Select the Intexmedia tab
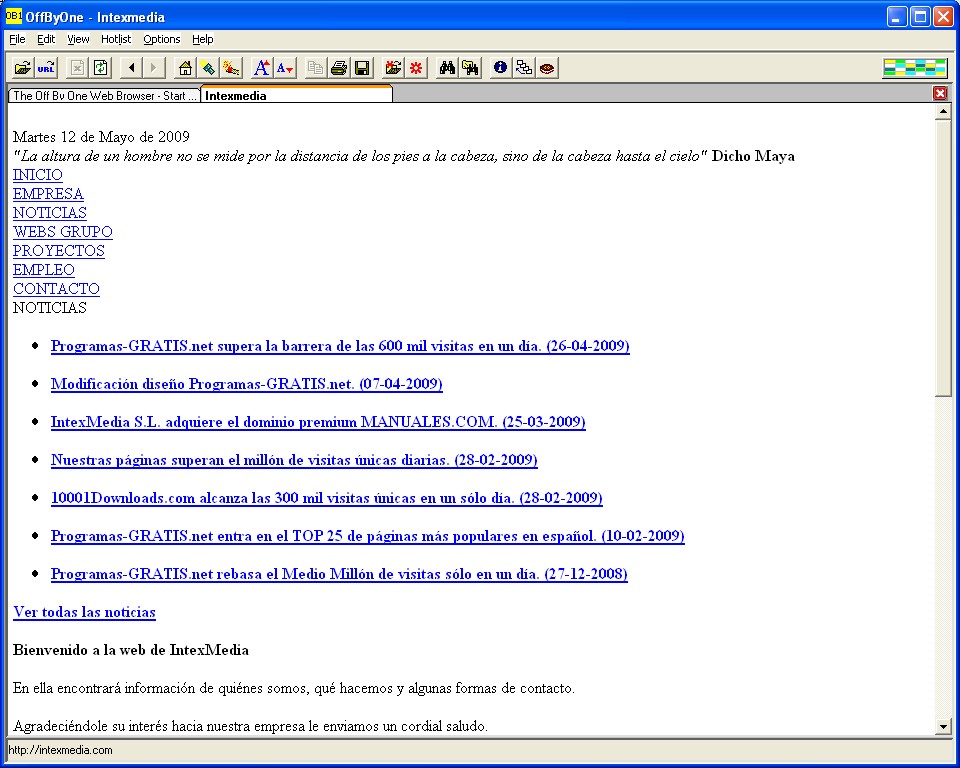The height and width of the screenshot is (768, 960). (296, 94)
